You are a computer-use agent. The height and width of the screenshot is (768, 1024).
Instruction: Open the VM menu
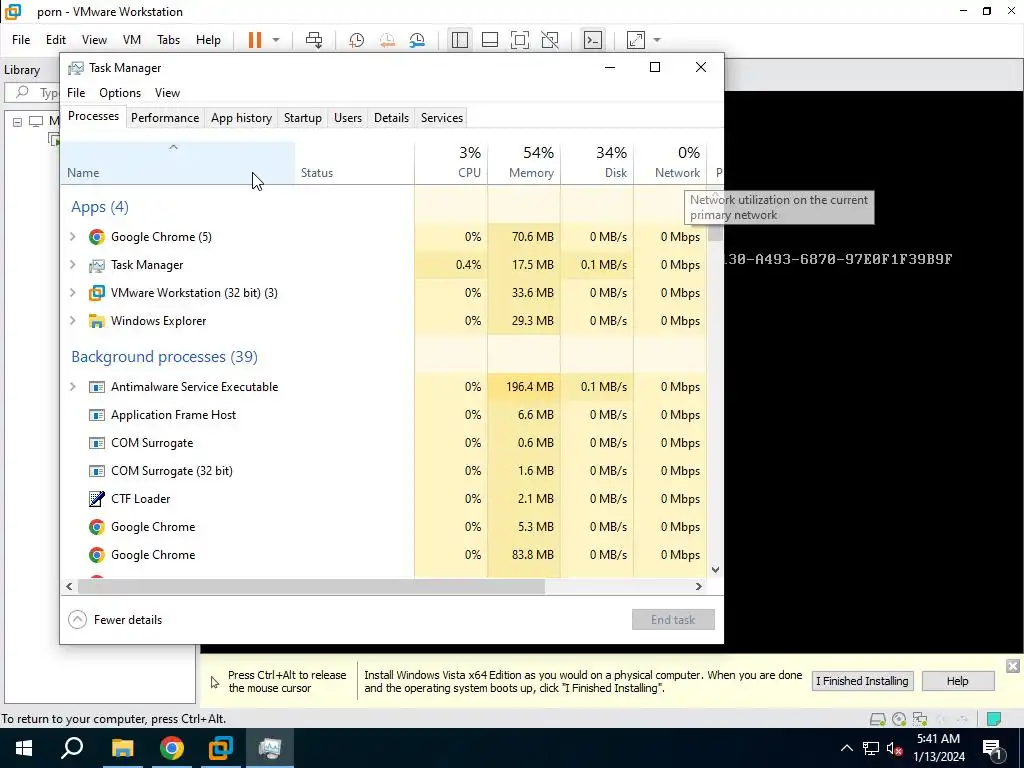click(132, 40)
